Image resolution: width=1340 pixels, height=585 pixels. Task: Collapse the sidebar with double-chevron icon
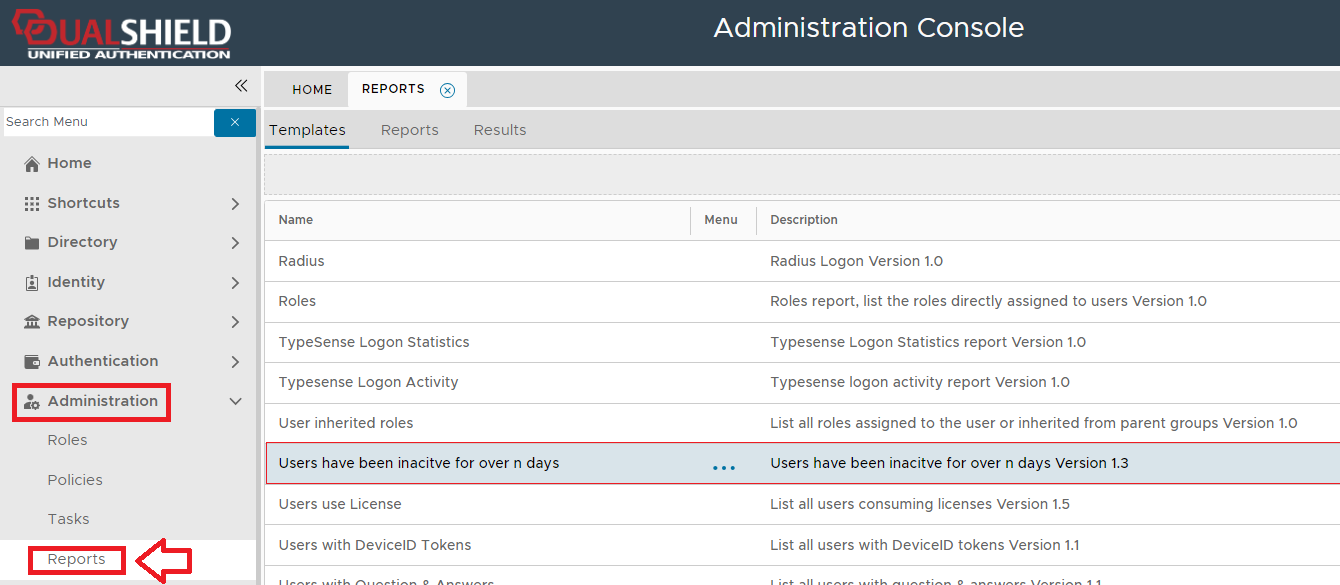(x=241, y=86)
